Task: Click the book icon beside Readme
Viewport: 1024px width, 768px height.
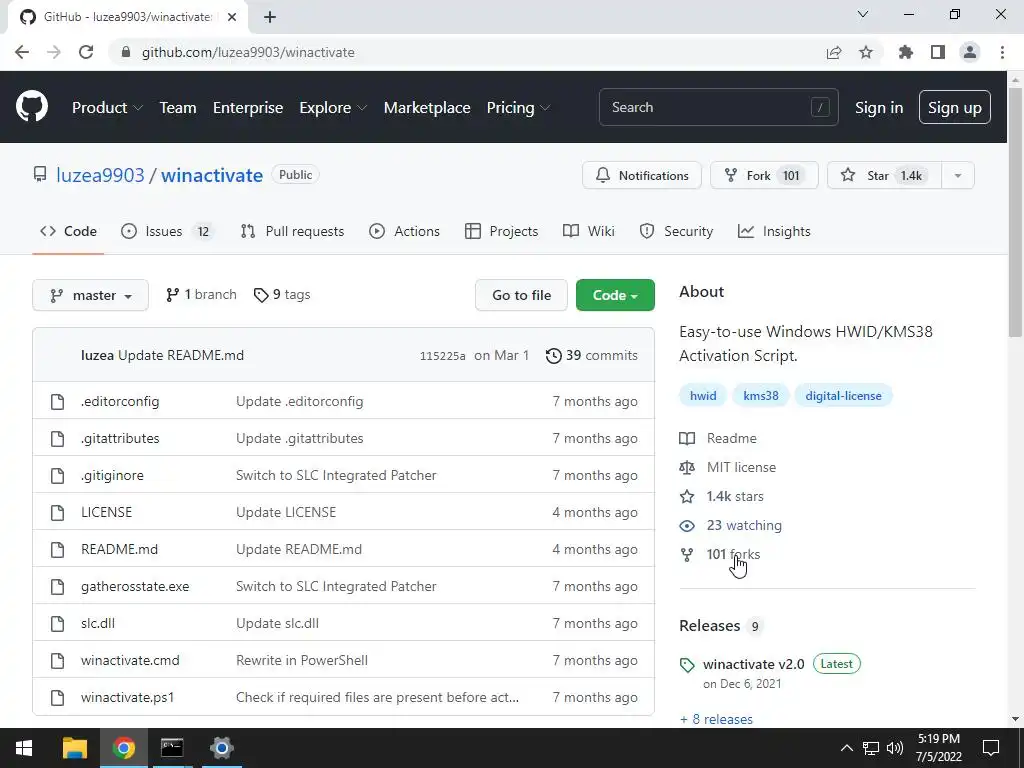Action: pos(687,438)
